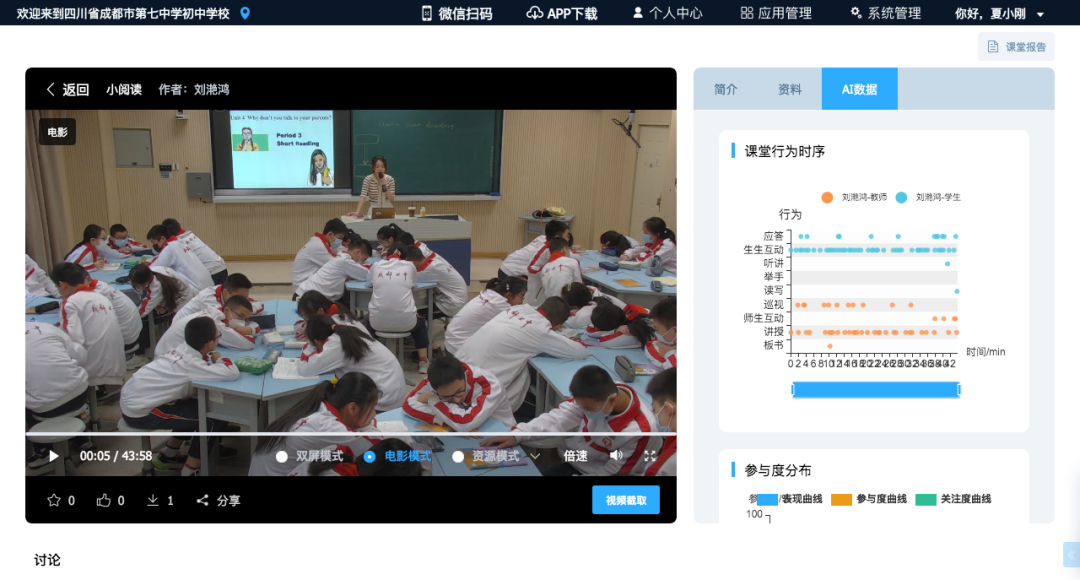Switch to the 资料 tab
The image size is (1080, 580).
[x=791, y=88]
